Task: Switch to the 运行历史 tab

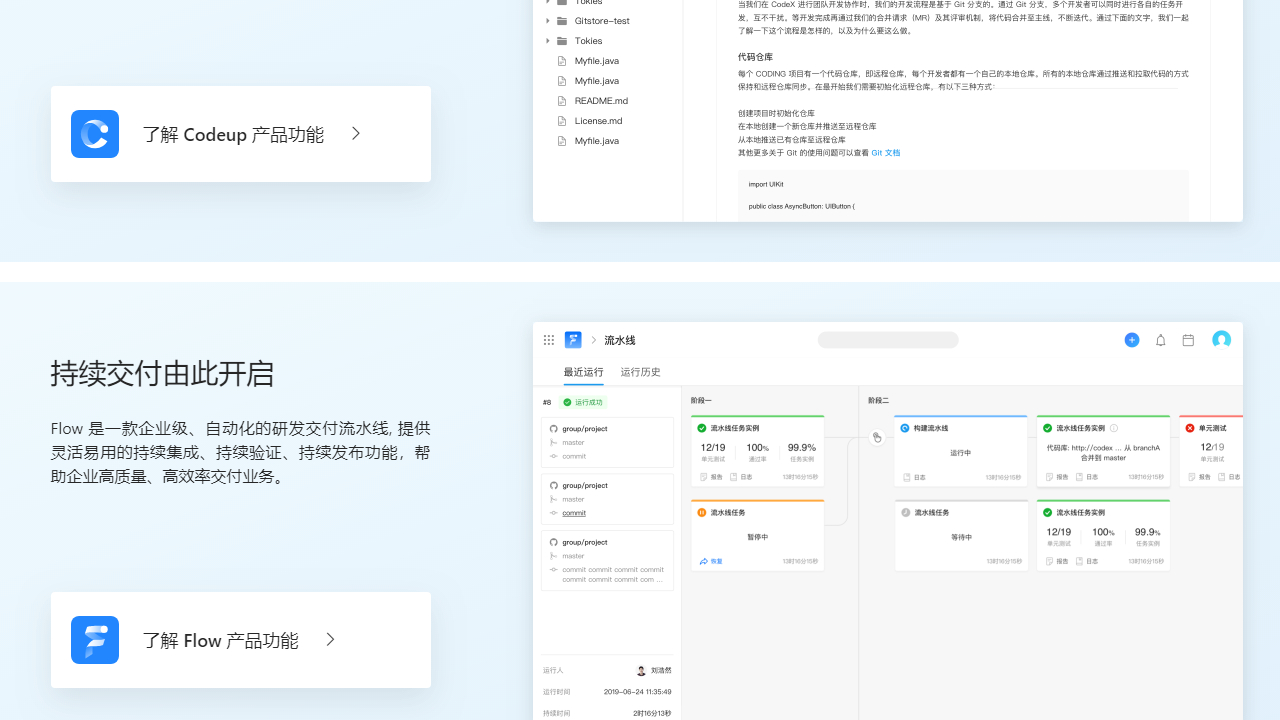Action: pyautogui.click(x=640, y=371)
